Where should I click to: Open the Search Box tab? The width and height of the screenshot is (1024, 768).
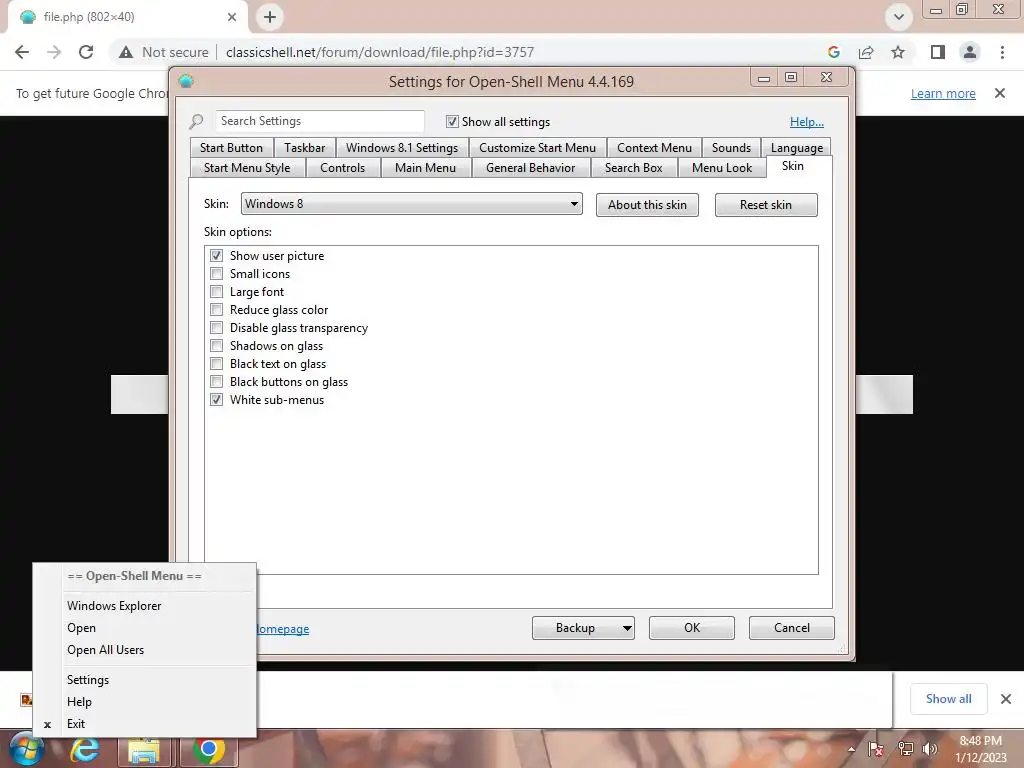point(633,168)
